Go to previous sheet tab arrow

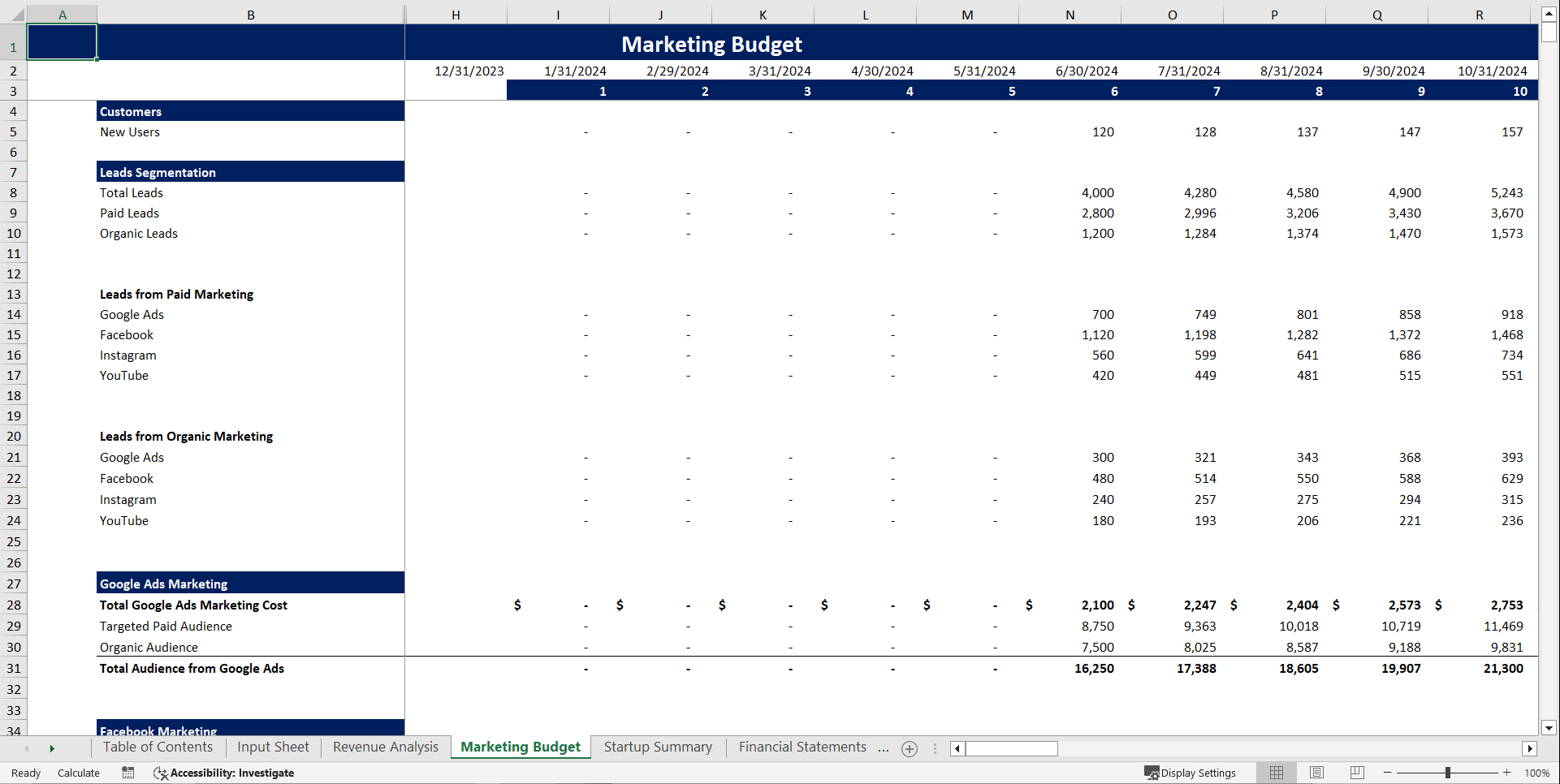[27, 748]
